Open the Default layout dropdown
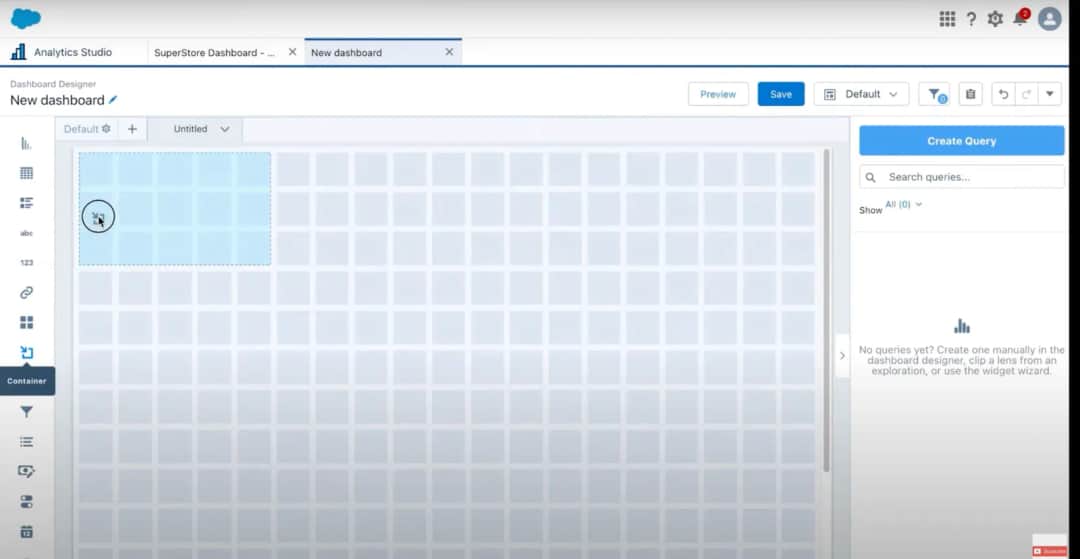 pos(861,94)
